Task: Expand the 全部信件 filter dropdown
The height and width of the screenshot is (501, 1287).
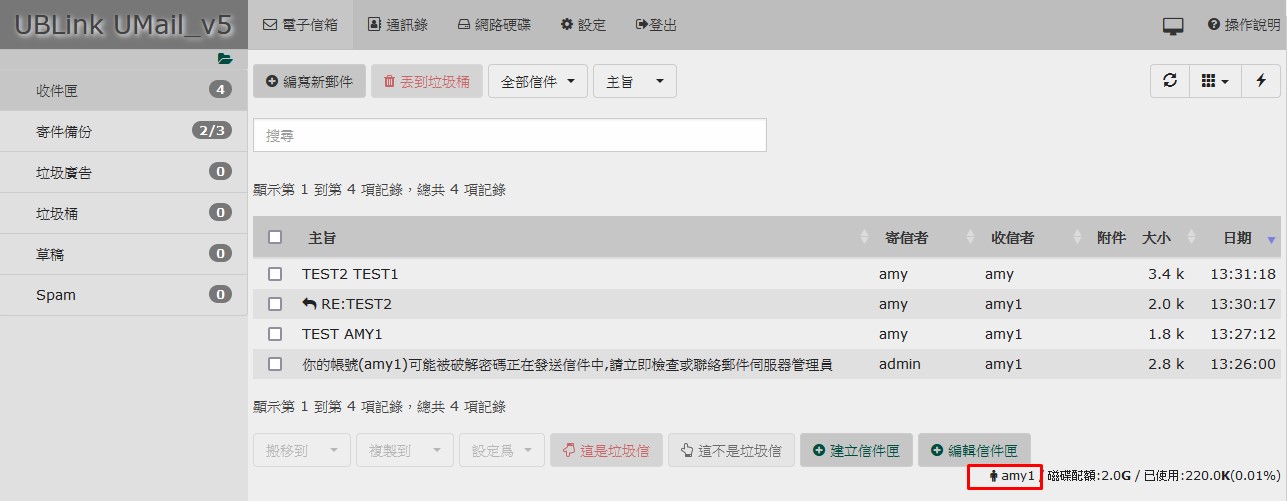Action: [x=538, y=82]
